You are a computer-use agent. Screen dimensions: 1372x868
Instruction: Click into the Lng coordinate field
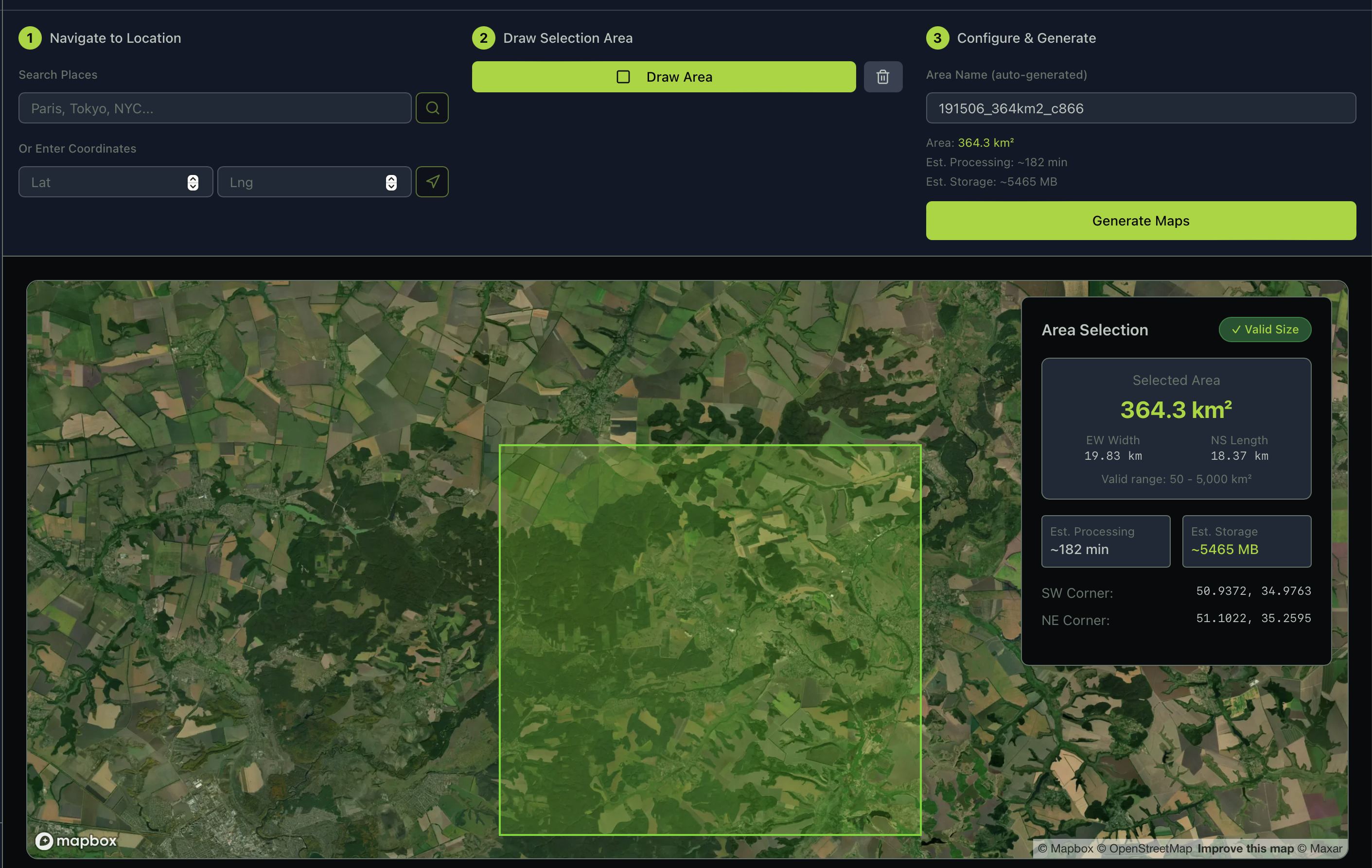(302, 182)
